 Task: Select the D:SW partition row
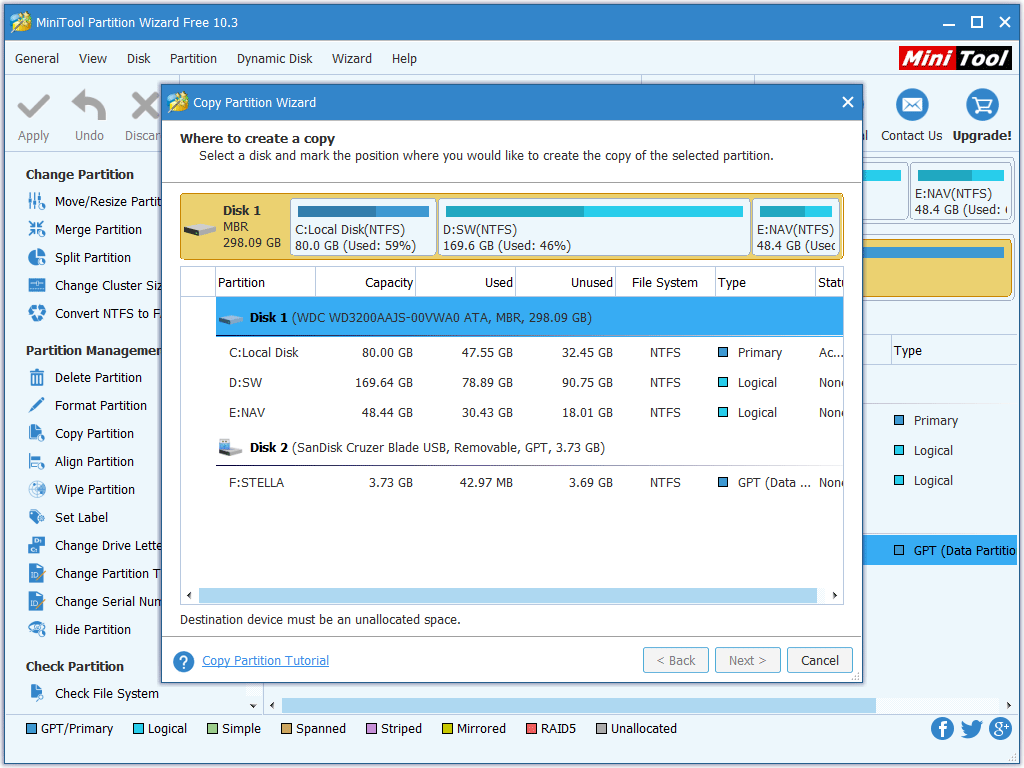coord(529,383)
